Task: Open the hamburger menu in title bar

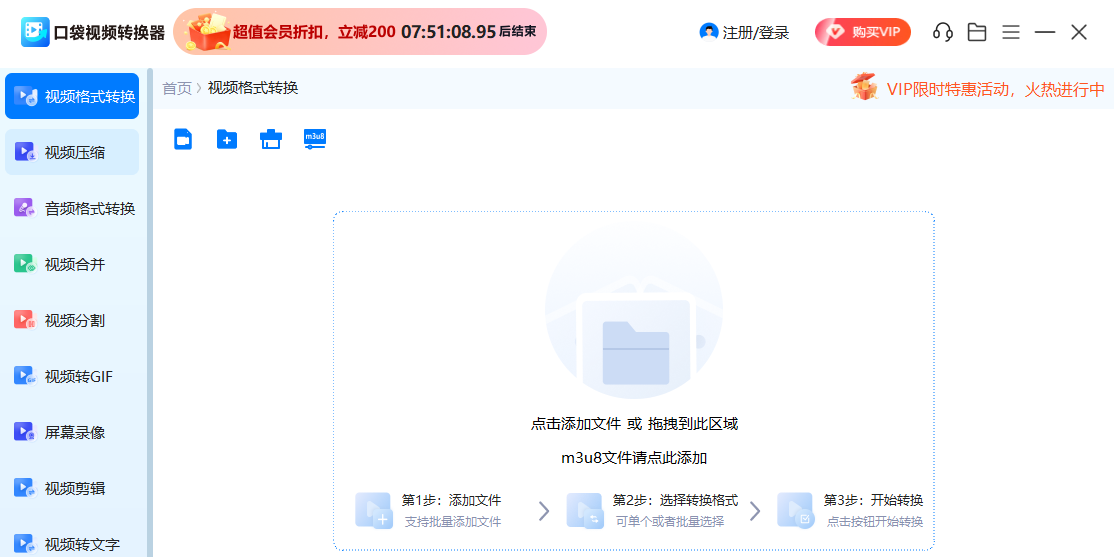Action: click(x=1011, y=32)
